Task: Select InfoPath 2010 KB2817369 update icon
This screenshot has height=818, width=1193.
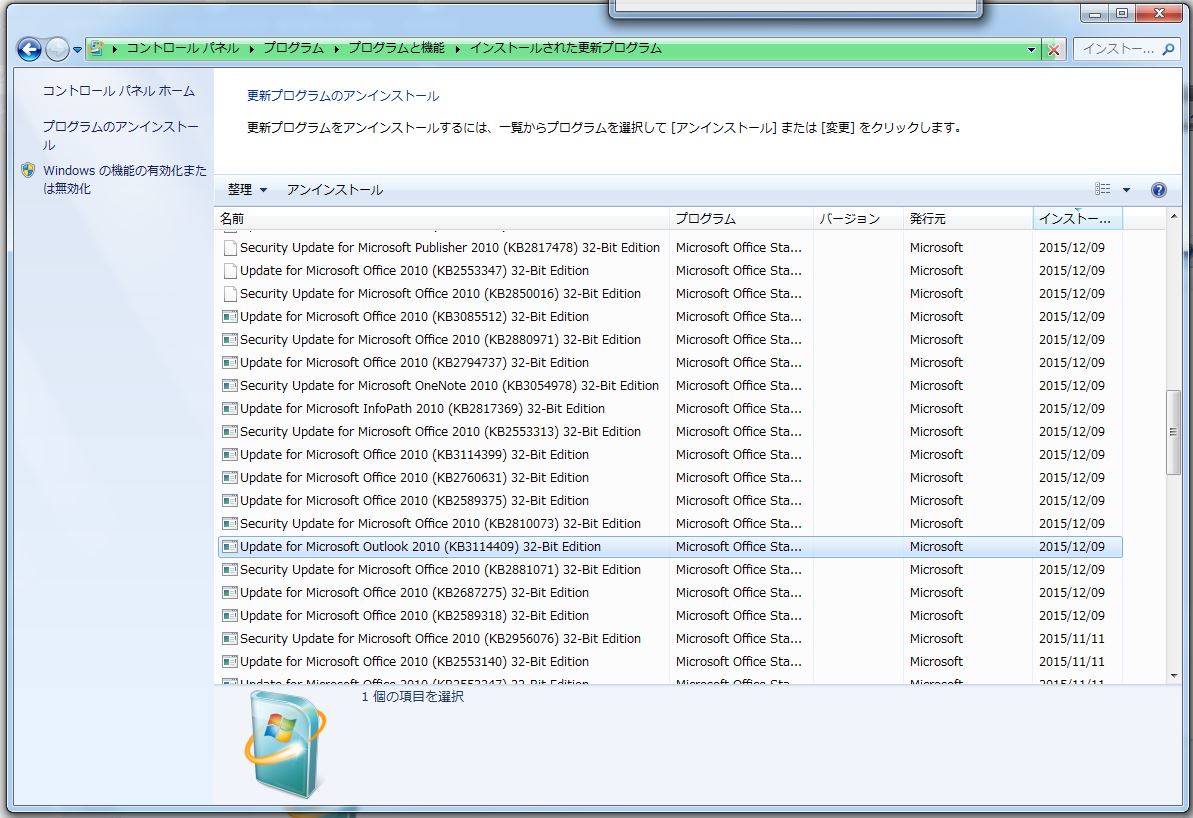Action: click(x=230, y=409)
